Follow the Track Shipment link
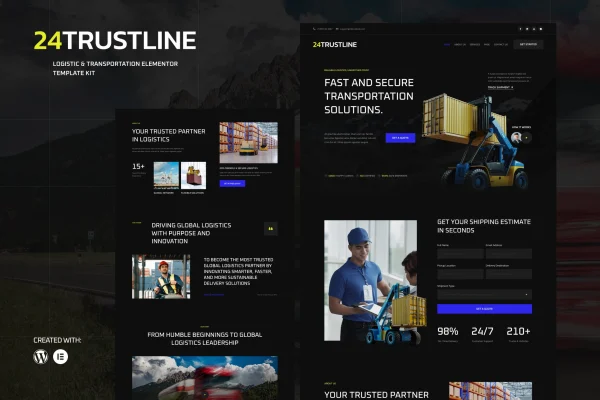This screenshot has height=400, width=600. click(x=501, y=87)
